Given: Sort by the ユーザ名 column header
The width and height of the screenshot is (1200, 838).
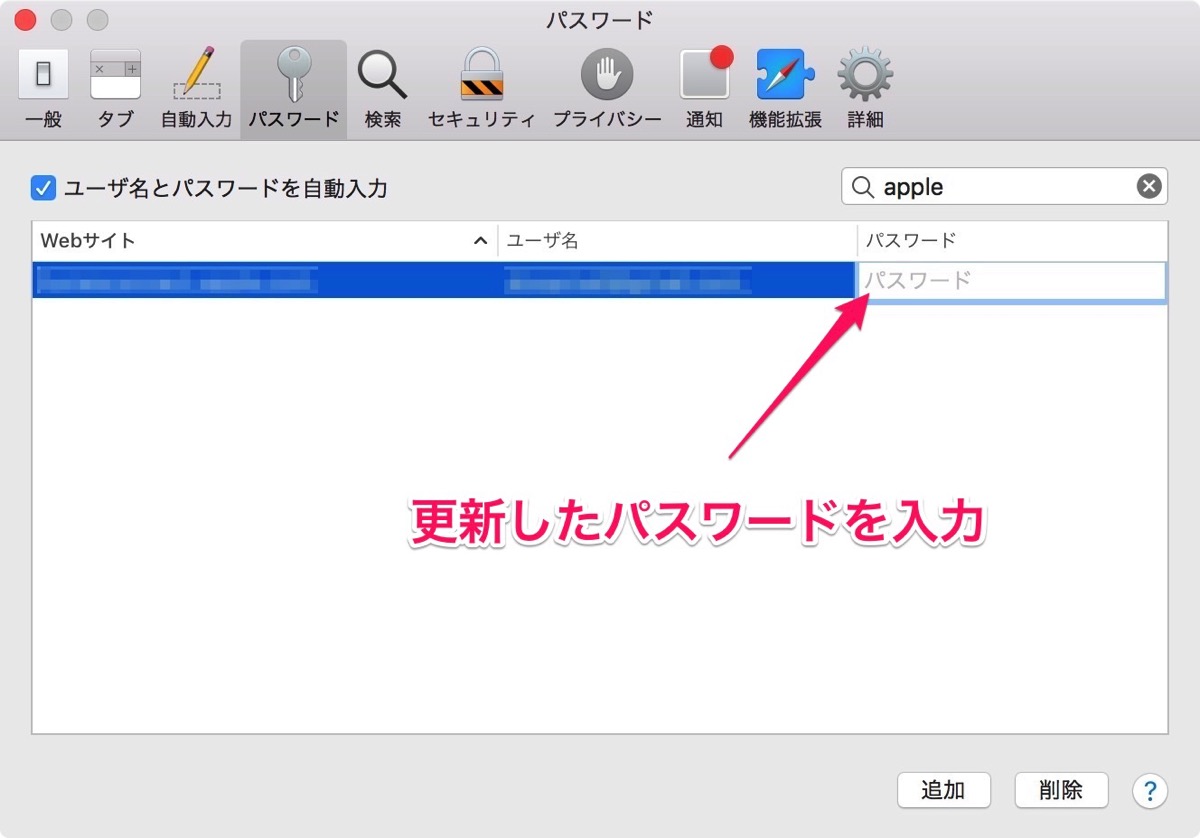Looking at the screenshot, I should pyautogui.click(x=677, y=240).
